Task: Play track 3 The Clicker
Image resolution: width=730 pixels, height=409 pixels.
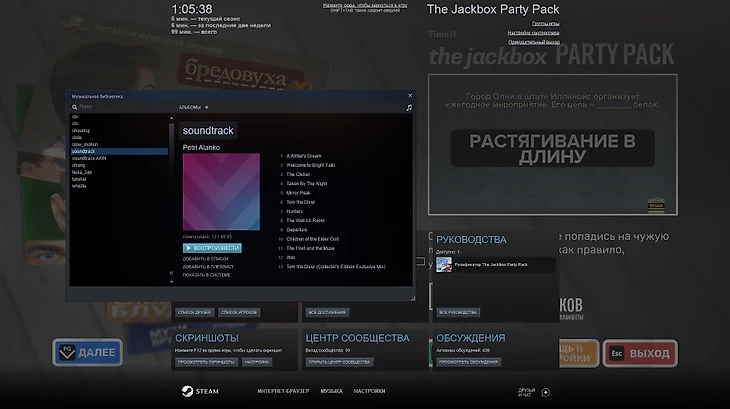Action: coord(298,174)
